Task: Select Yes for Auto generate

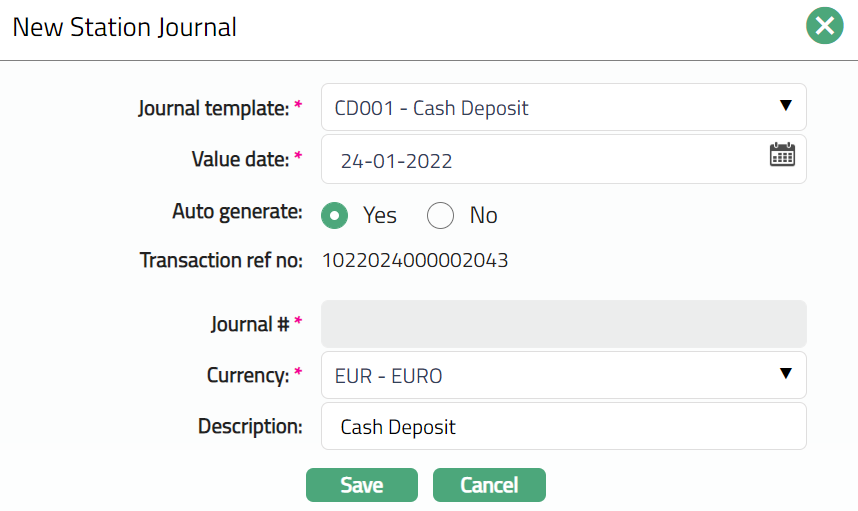Action: pyautogui.click(x=336, y=215)
